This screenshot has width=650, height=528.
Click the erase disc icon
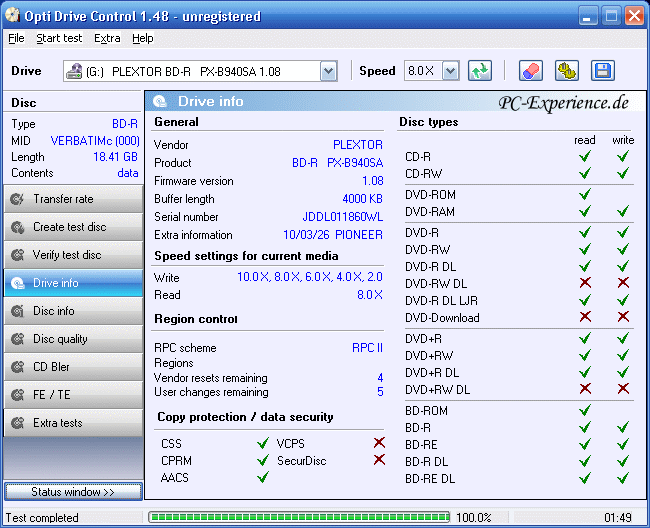tap(531, 71)
